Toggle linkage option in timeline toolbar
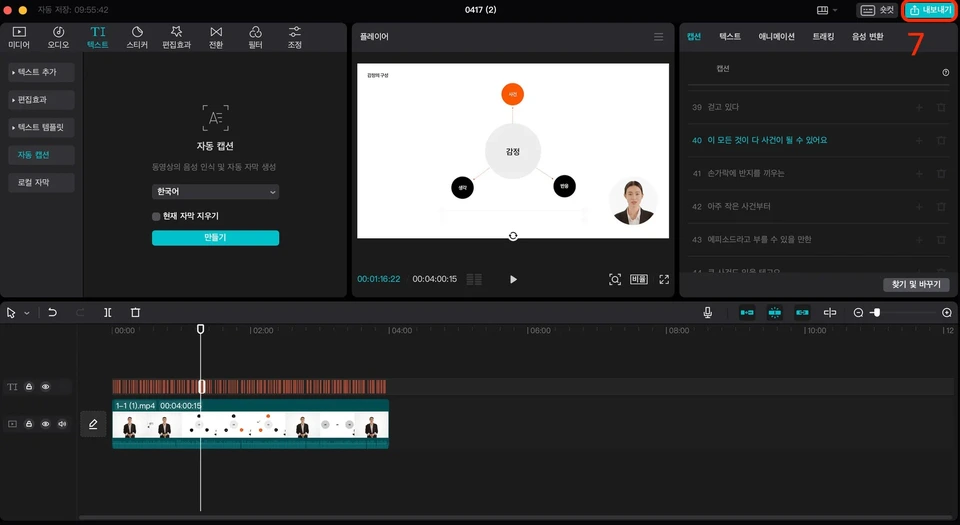The image size is (960, 525). [x=802, y=313]
